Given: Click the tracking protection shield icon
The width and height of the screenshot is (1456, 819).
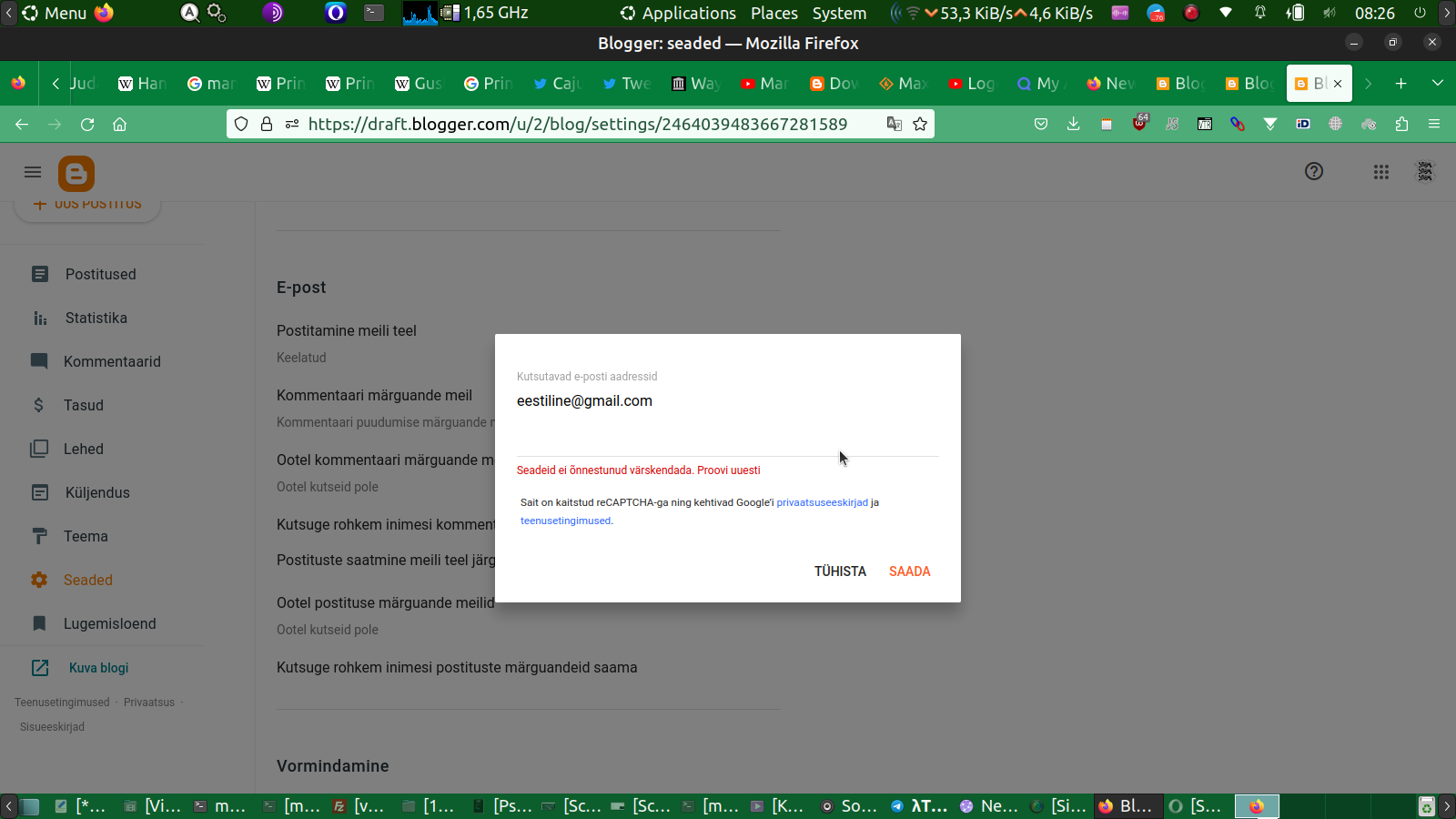Looking at the screenshot, I should (x=241, y=124).
